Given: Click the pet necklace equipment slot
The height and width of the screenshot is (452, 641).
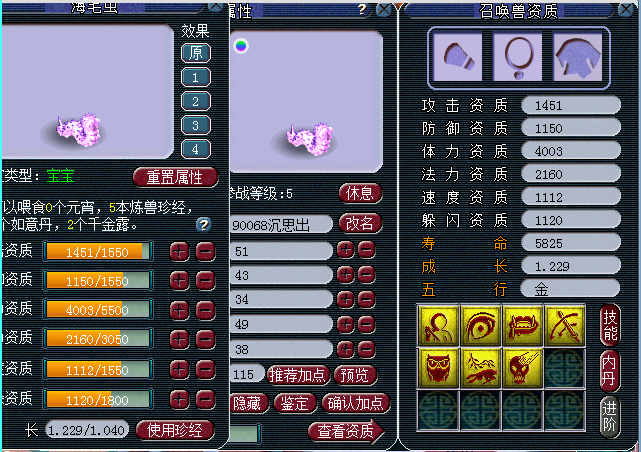Looking at the screenshot, I should pyautogui.click(x=518, y=57).
